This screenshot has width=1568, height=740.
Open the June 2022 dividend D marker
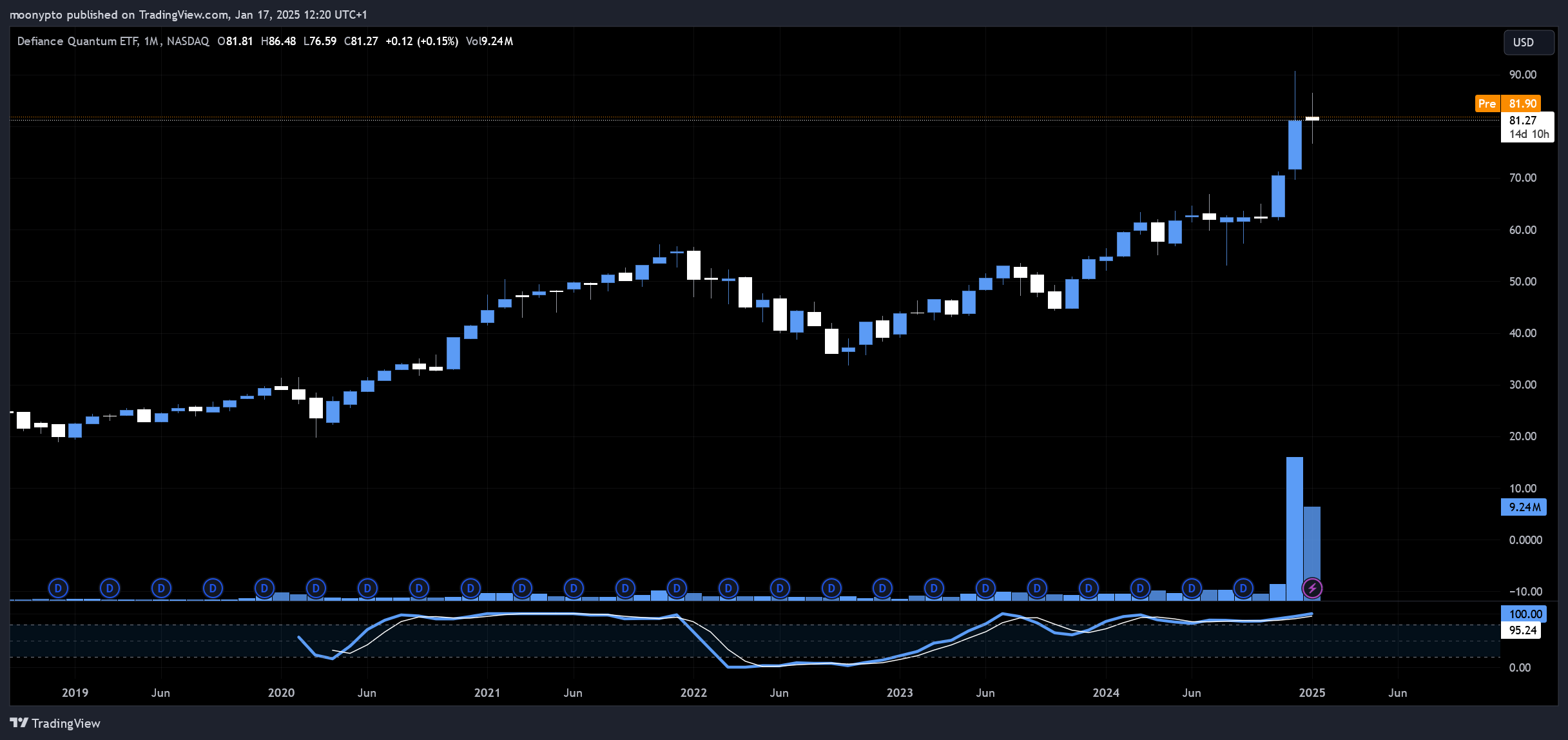pyautogui.click(x=780, y=588)
